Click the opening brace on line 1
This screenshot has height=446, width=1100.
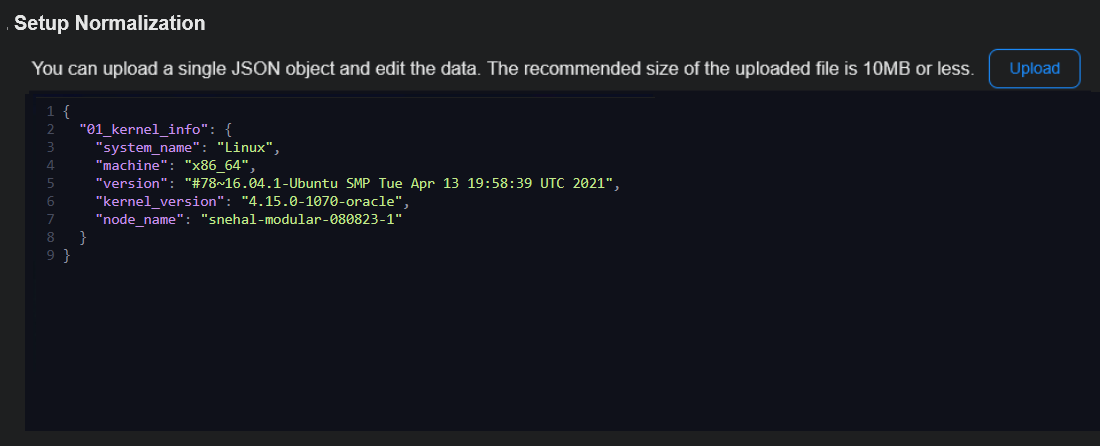[x=66, y=111]
